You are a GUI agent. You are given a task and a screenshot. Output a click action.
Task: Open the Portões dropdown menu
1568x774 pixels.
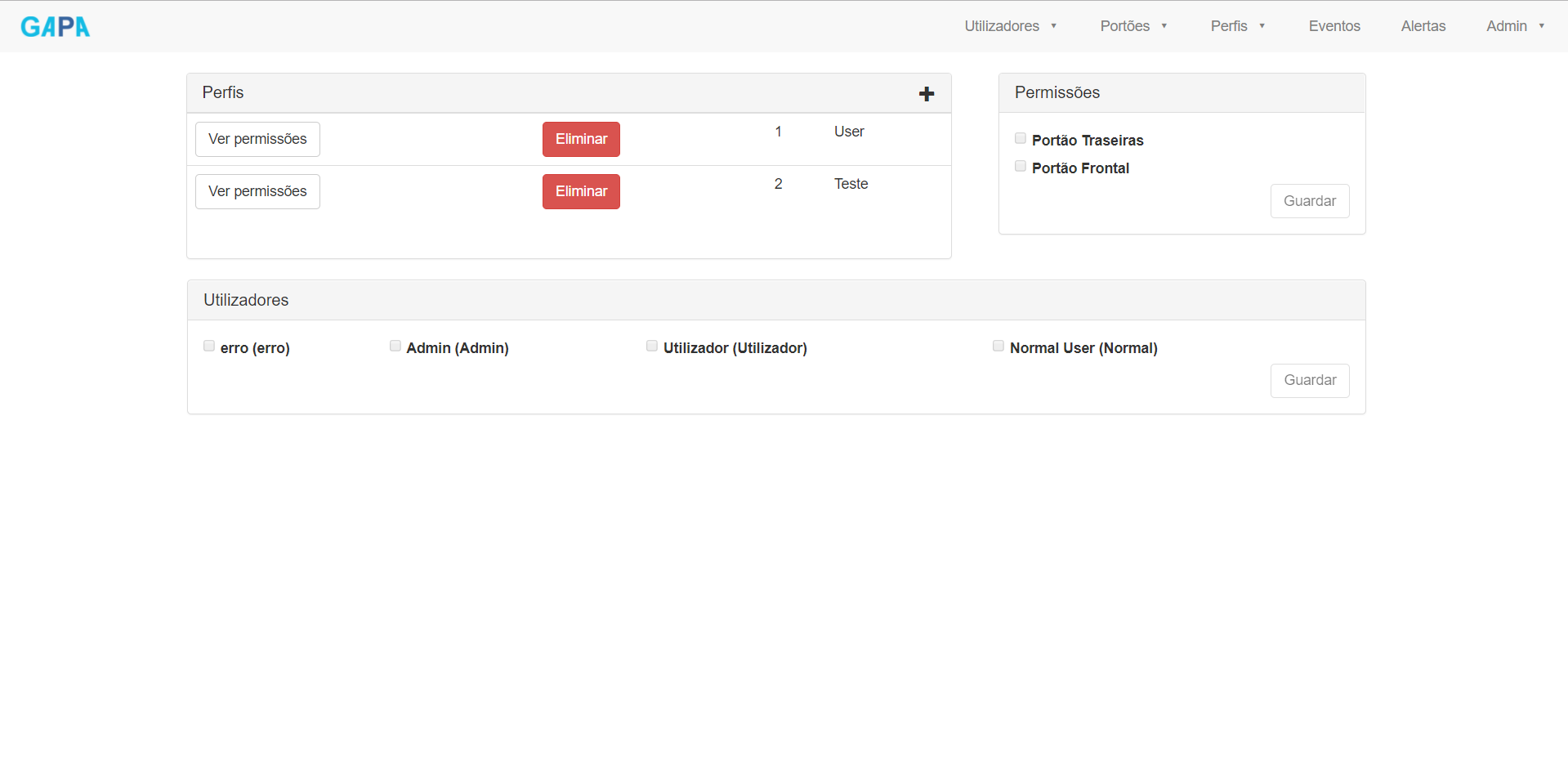point(1133,26)
